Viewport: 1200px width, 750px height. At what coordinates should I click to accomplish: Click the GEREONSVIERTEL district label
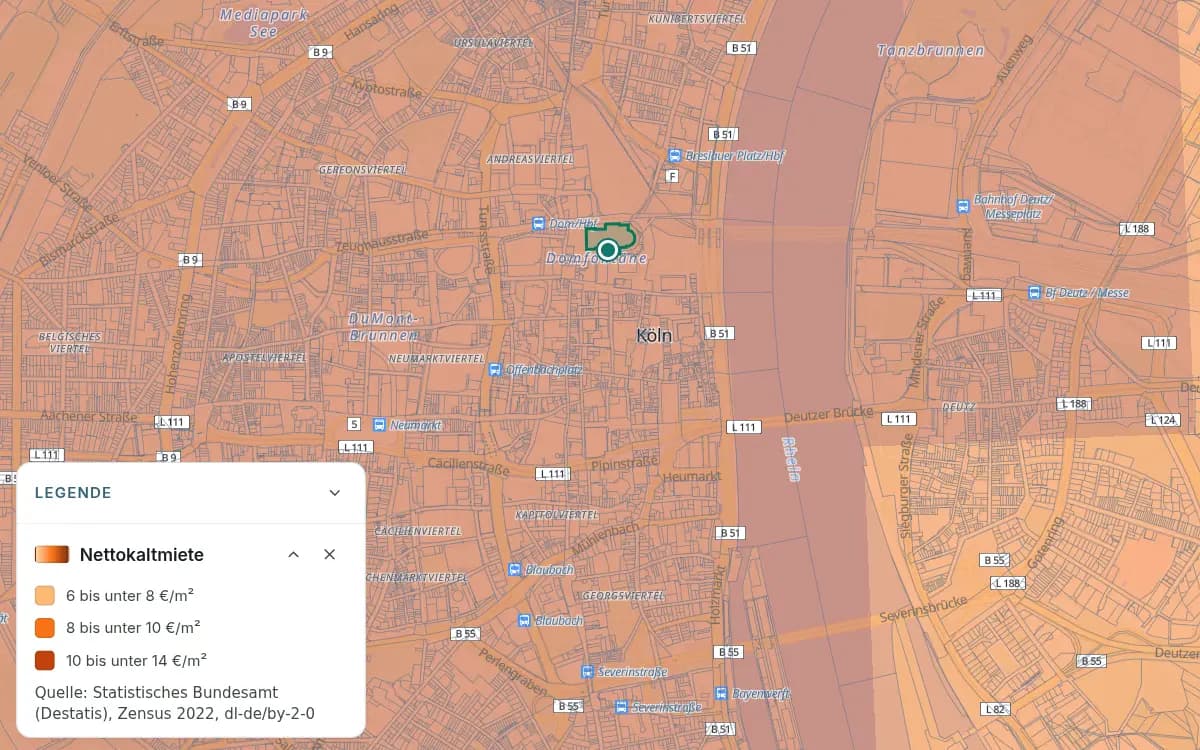pos(362,170)
